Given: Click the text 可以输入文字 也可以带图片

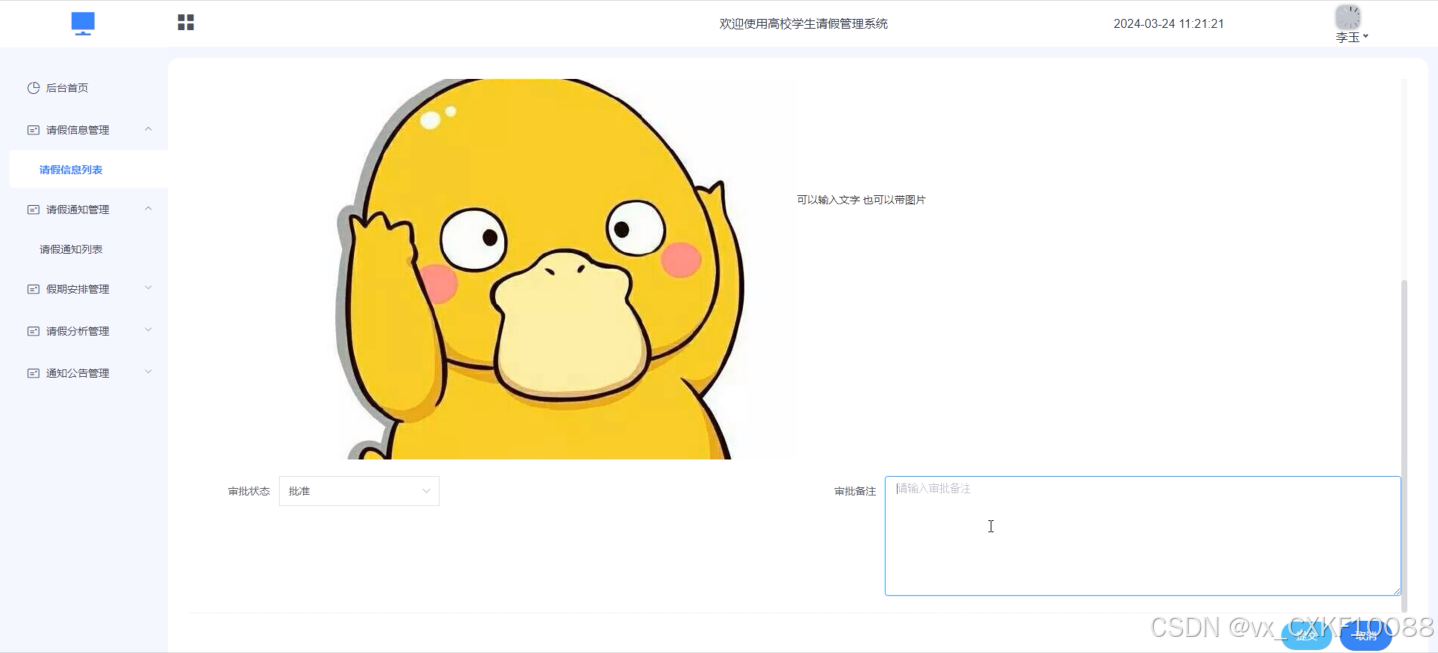Looking at the screenshot, I should coord(861,200).
